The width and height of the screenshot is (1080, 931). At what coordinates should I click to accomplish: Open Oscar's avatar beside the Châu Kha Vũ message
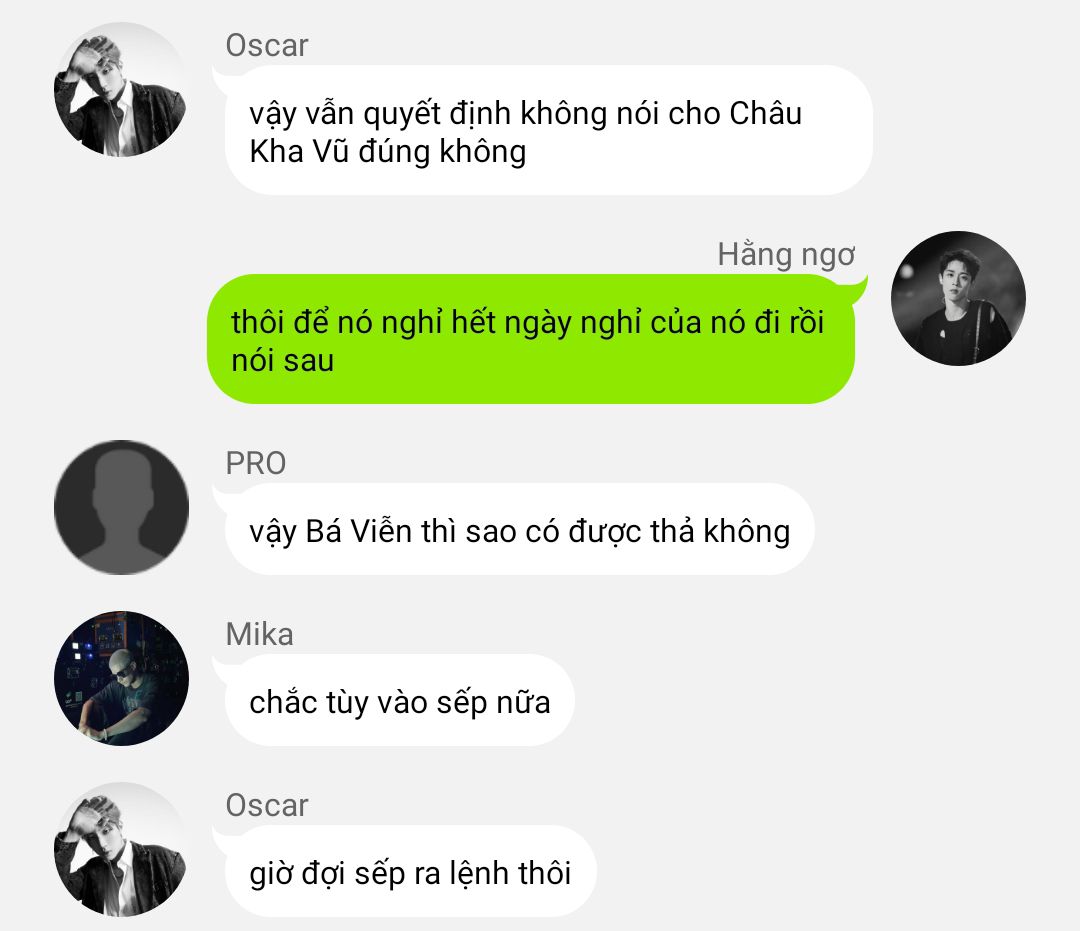click(x=121, y=90)
